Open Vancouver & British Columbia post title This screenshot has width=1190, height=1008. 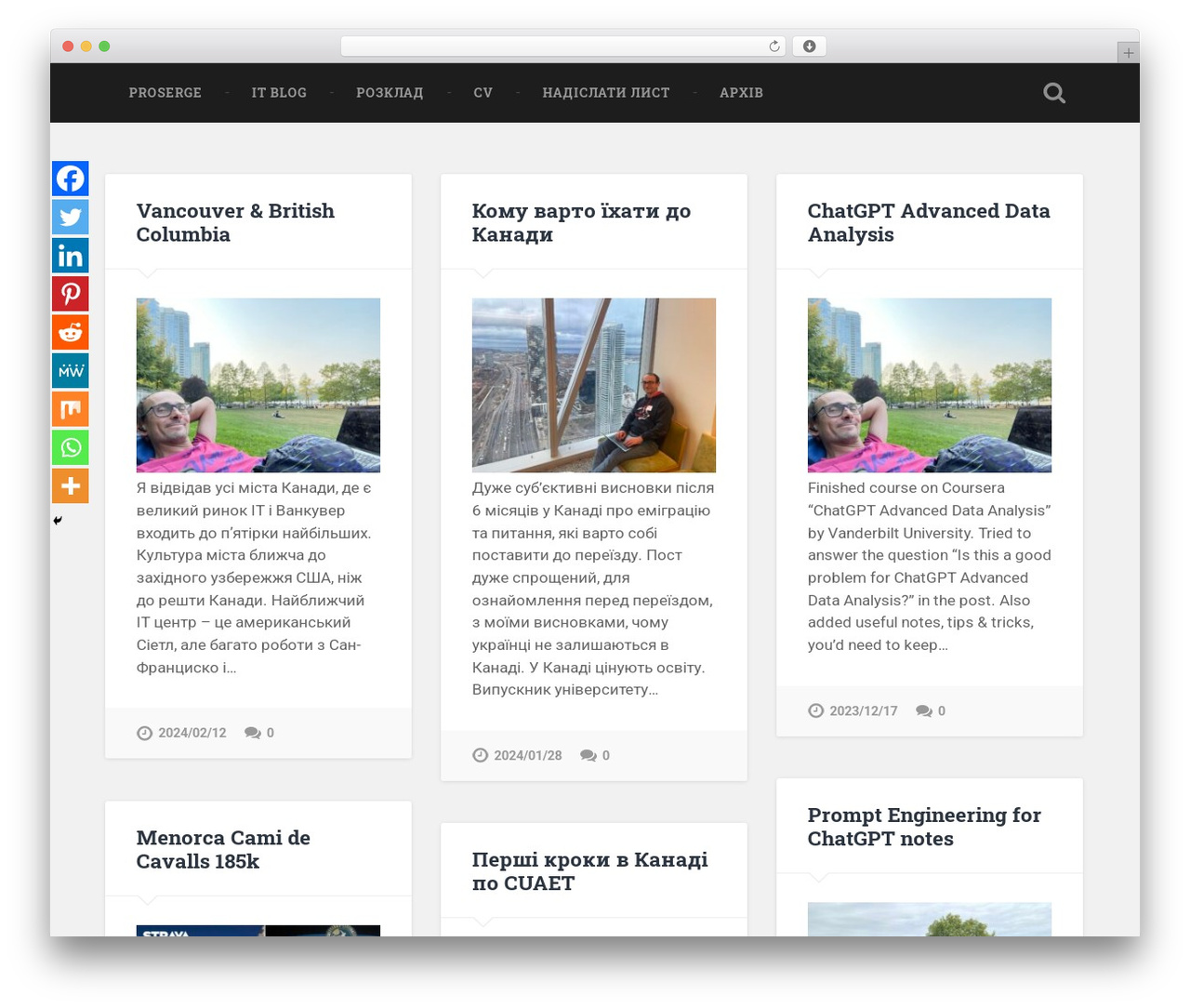[x=235, y=222]
